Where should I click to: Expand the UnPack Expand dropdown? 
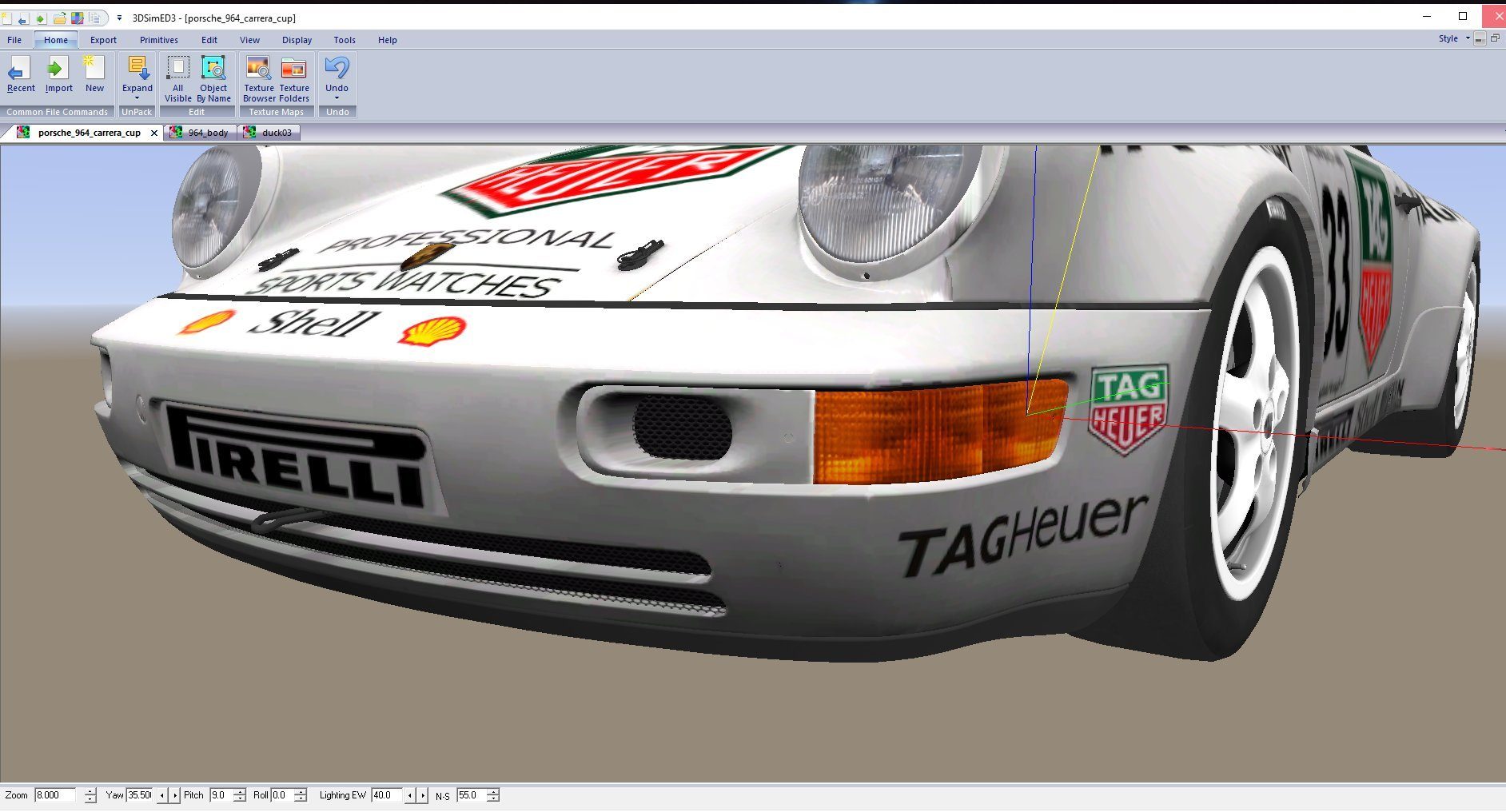[x=137, y=98]
